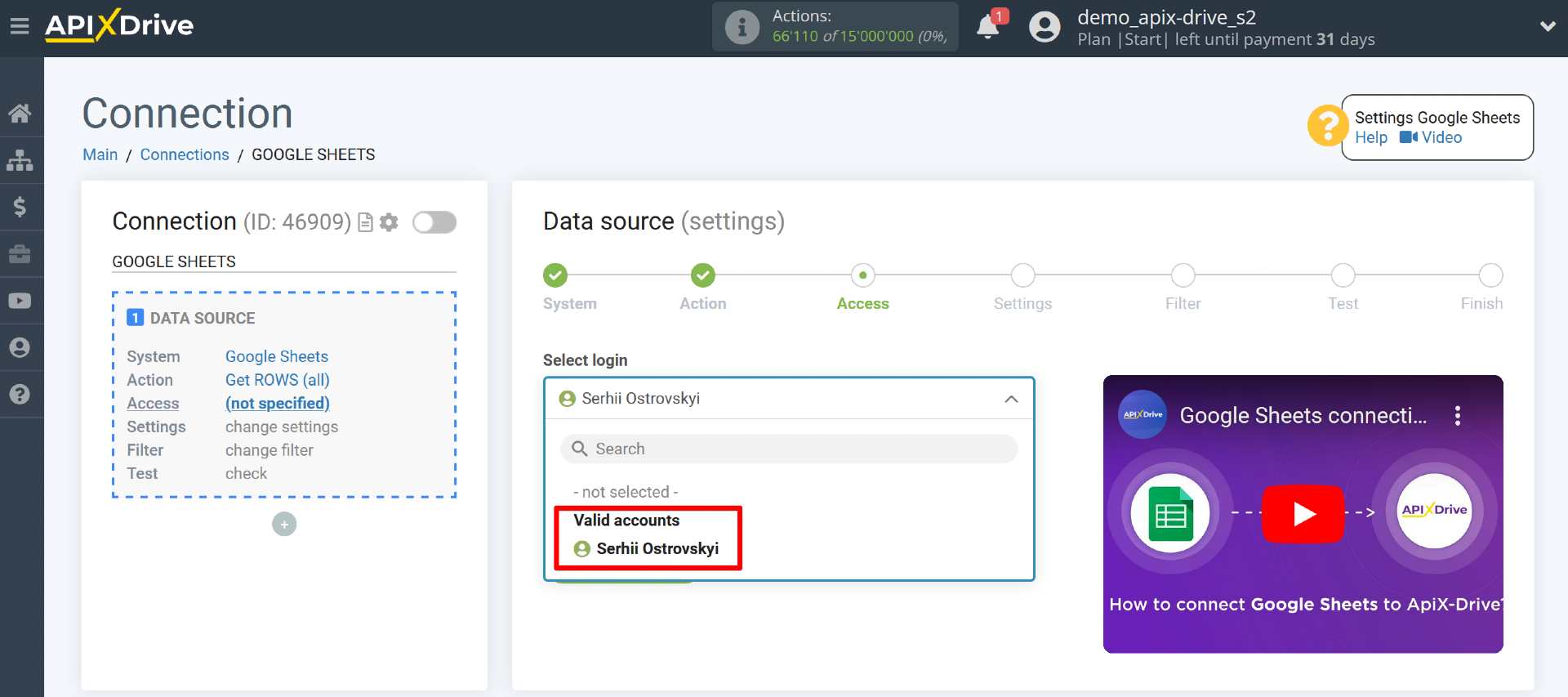The image size is (1568, 697).
Task: Click the yellow help question icon
Action: pos(1327,126)
